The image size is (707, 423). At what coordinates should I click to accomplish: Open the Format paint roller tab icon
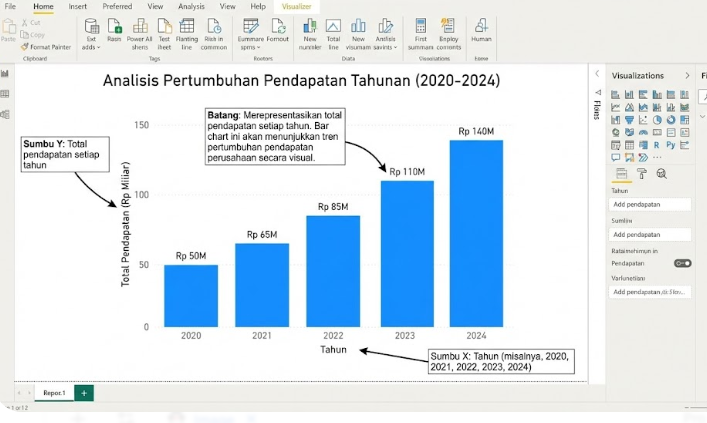pos(641,173)
